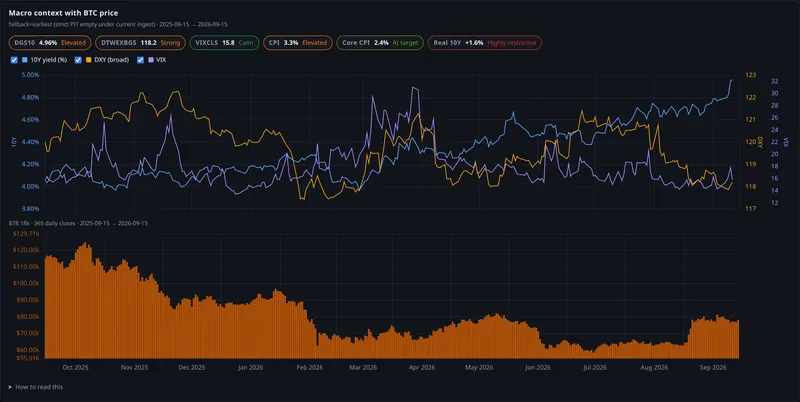This screenshot has width=800, height=402.
Task: Click the 4.40% yield axis label
Action: 30,142
